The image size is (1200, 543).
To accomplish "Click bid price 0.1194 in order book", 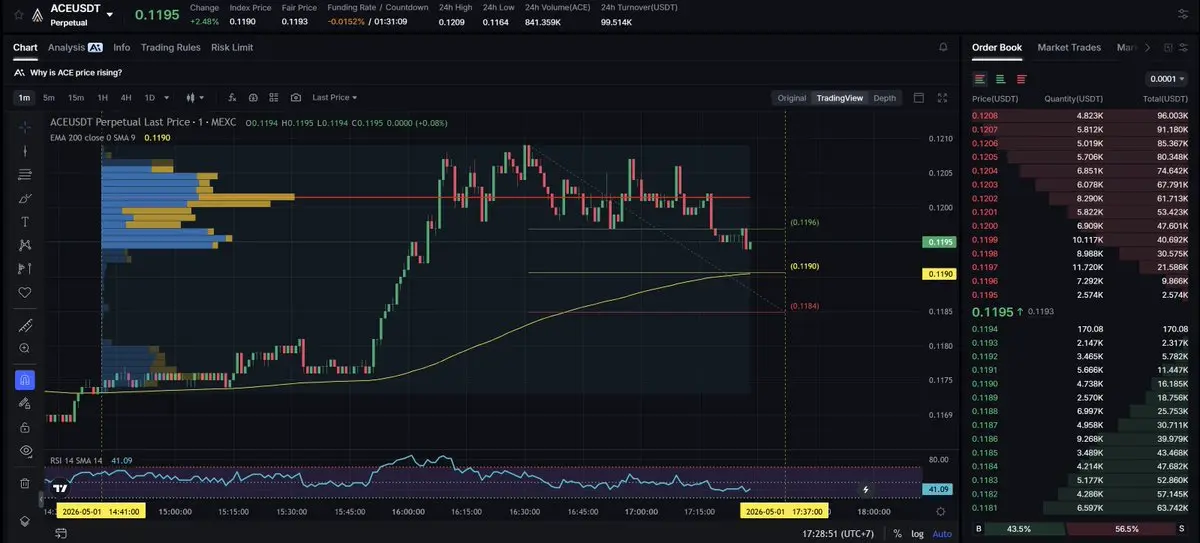I will (x=985, y=329).
